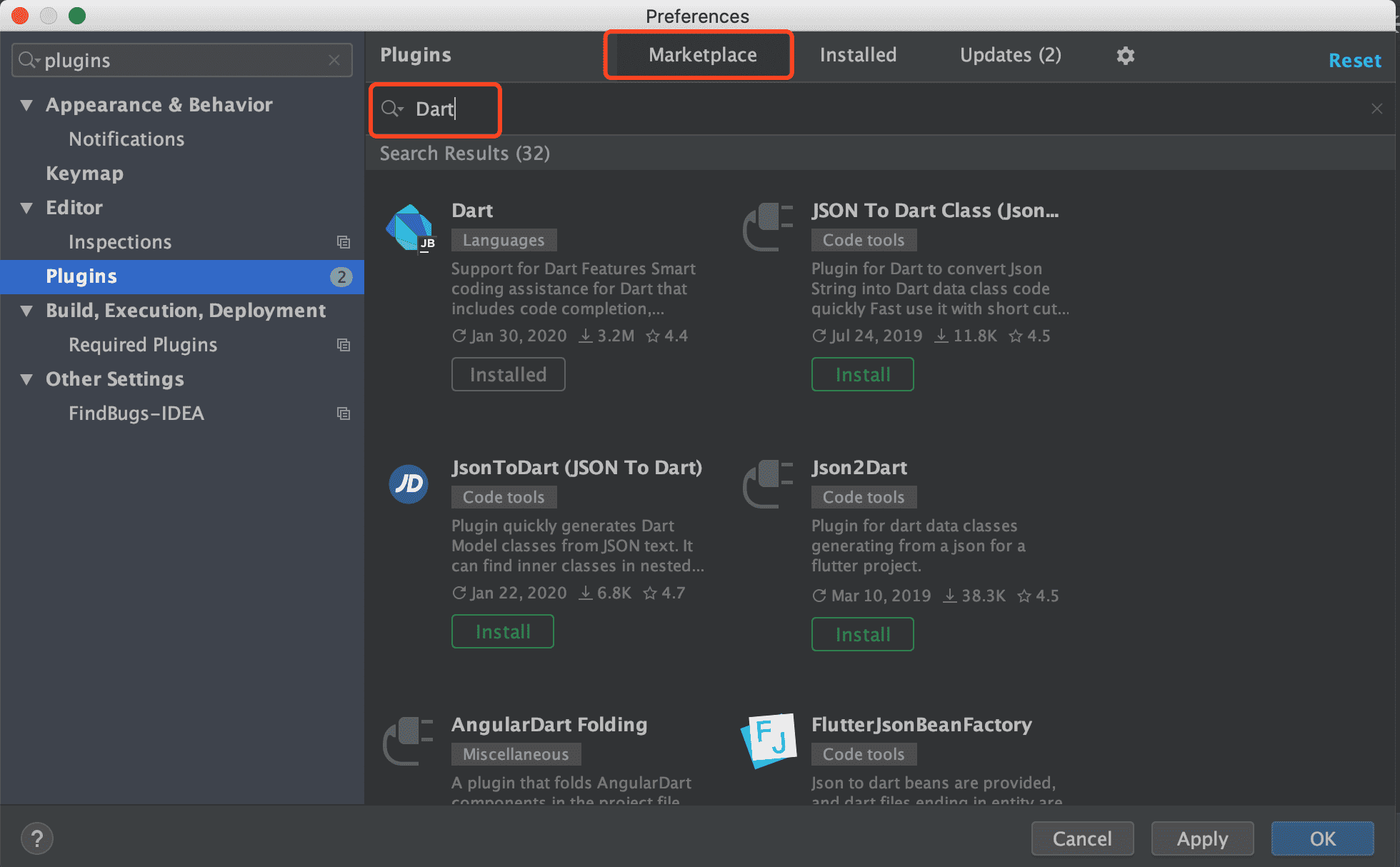Select Notifications in the settings tree
The height and width of the screenshot is (867, 1400).
pos(126,139)
